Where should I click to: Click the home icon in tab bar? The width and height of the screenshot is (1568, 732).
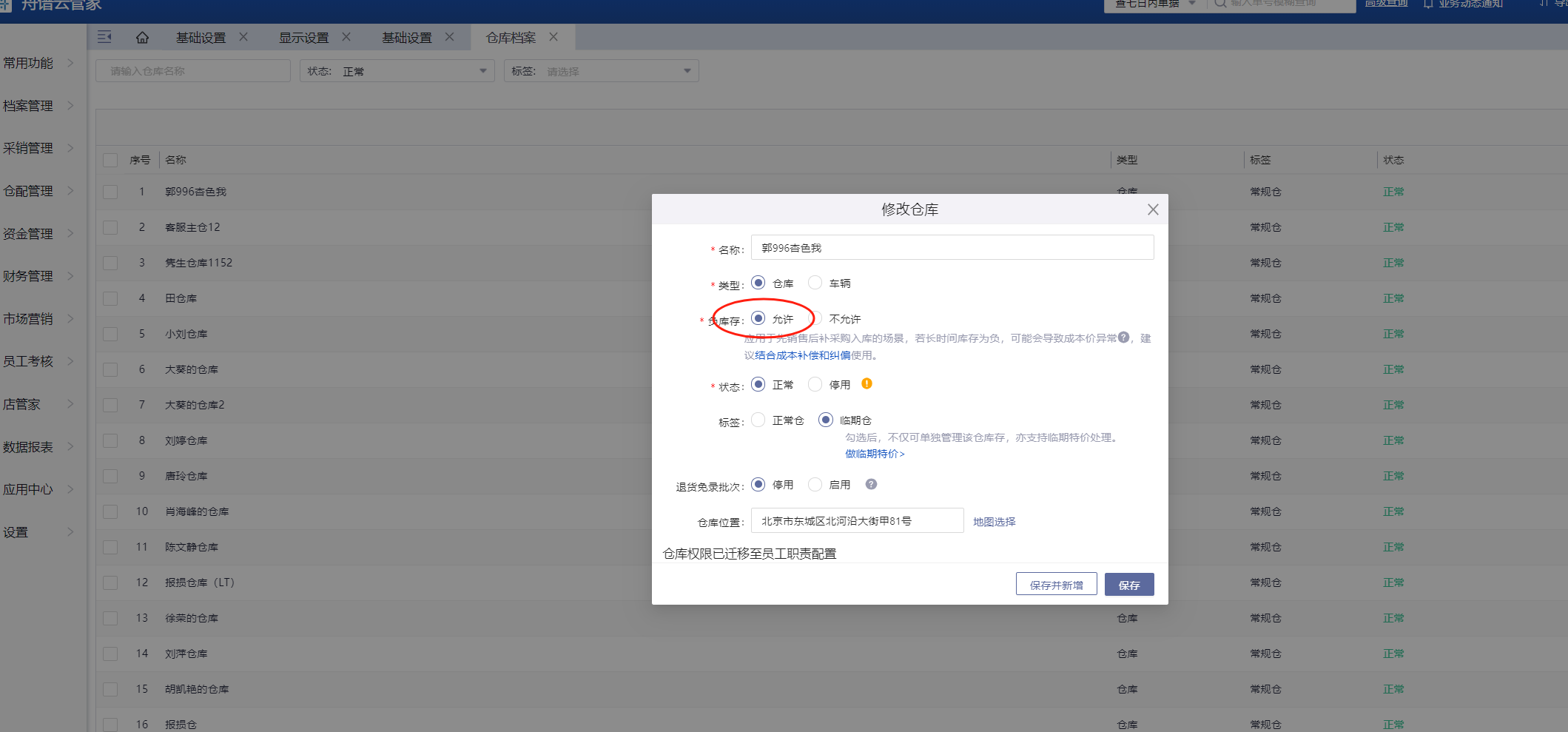coord(142,38)
